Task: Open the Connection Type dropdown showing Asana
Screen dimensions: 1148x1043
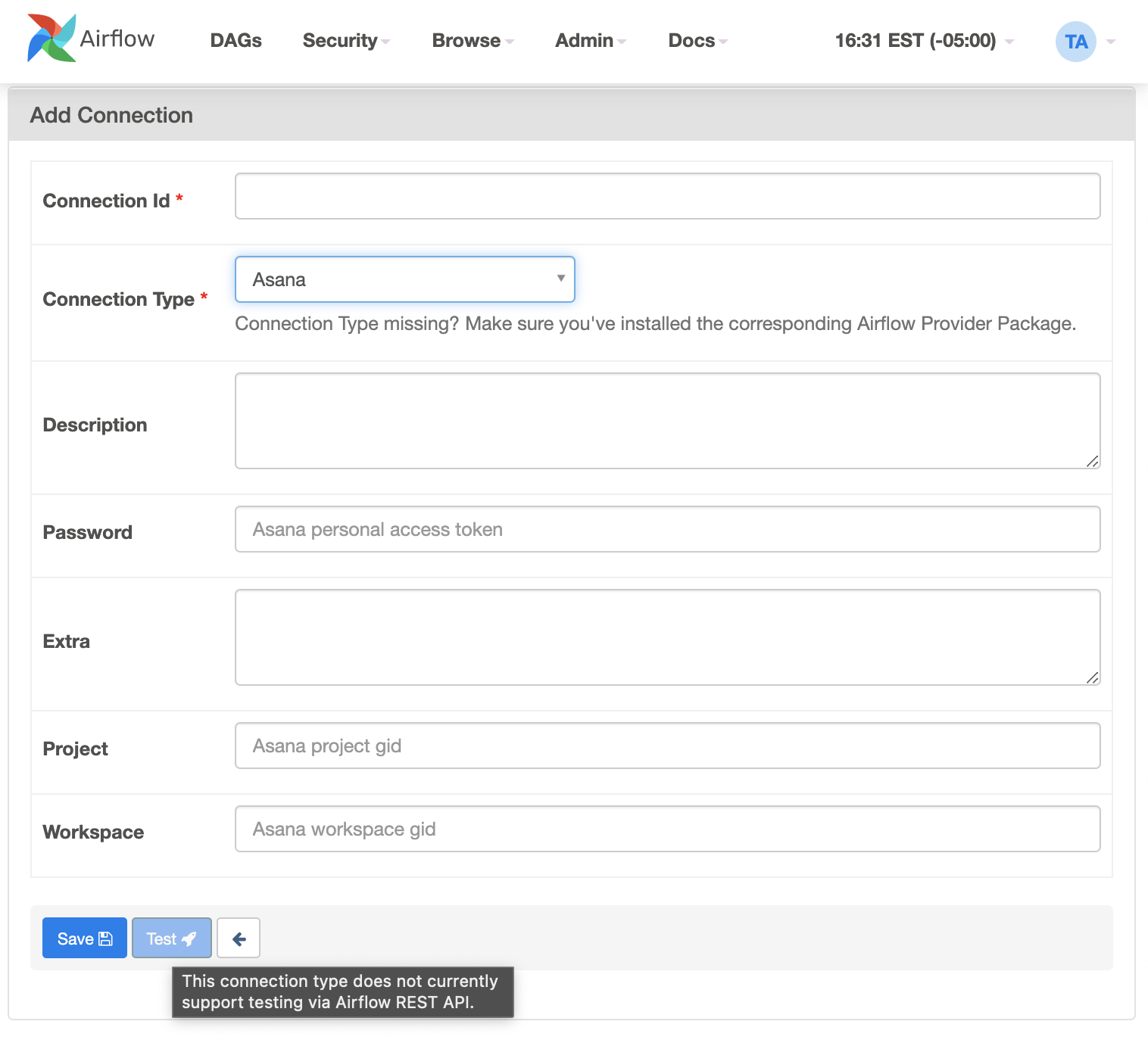Action: coord(405,279)
